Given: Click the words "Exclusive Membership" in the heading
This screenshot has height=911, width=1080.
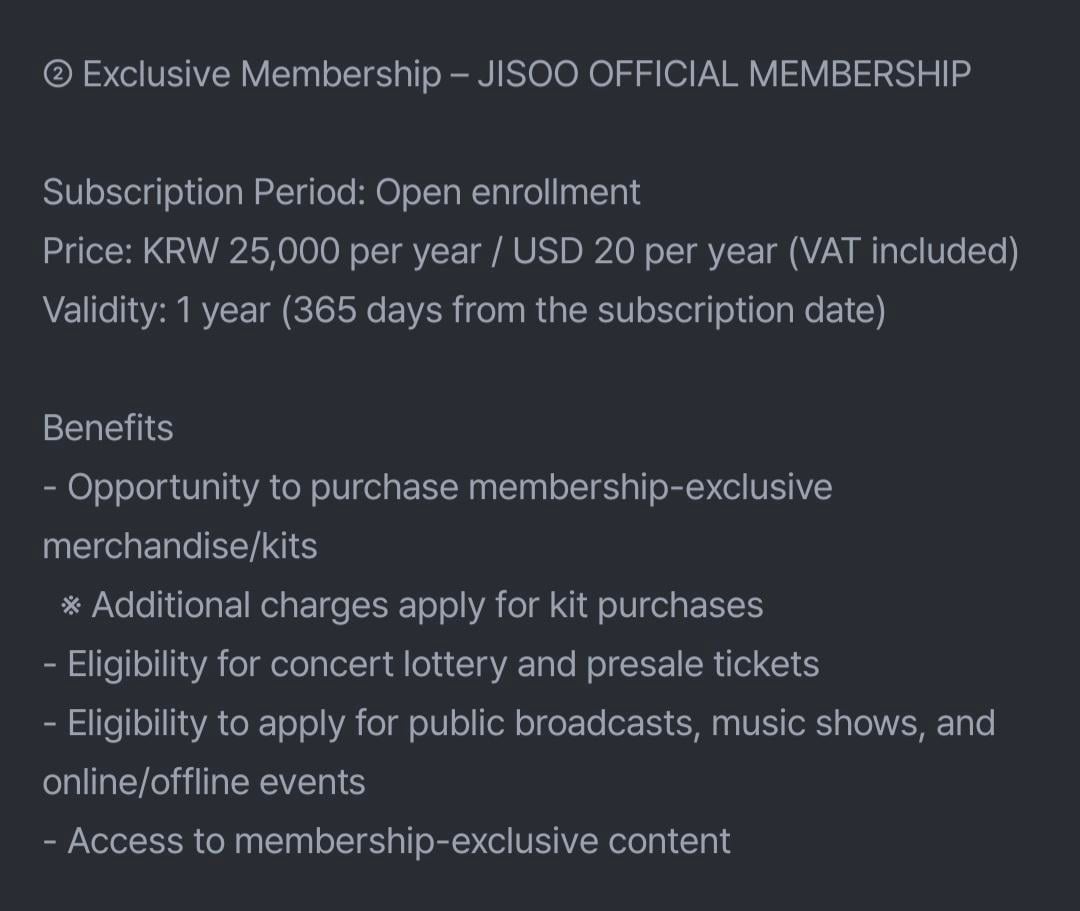Looking at the screenshot, I should tap(261, 74).
